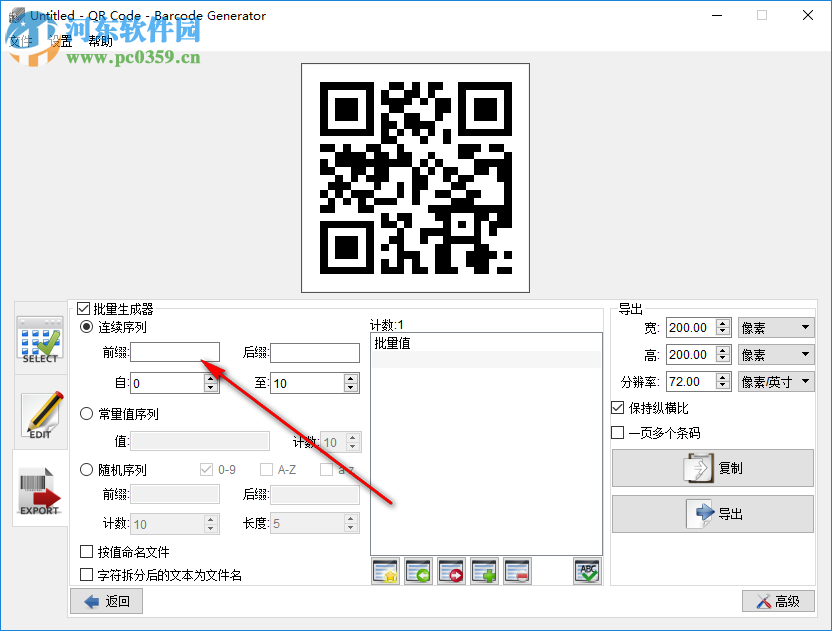
Task: Open the 高 units dropdown
Action: click(776, 354)
